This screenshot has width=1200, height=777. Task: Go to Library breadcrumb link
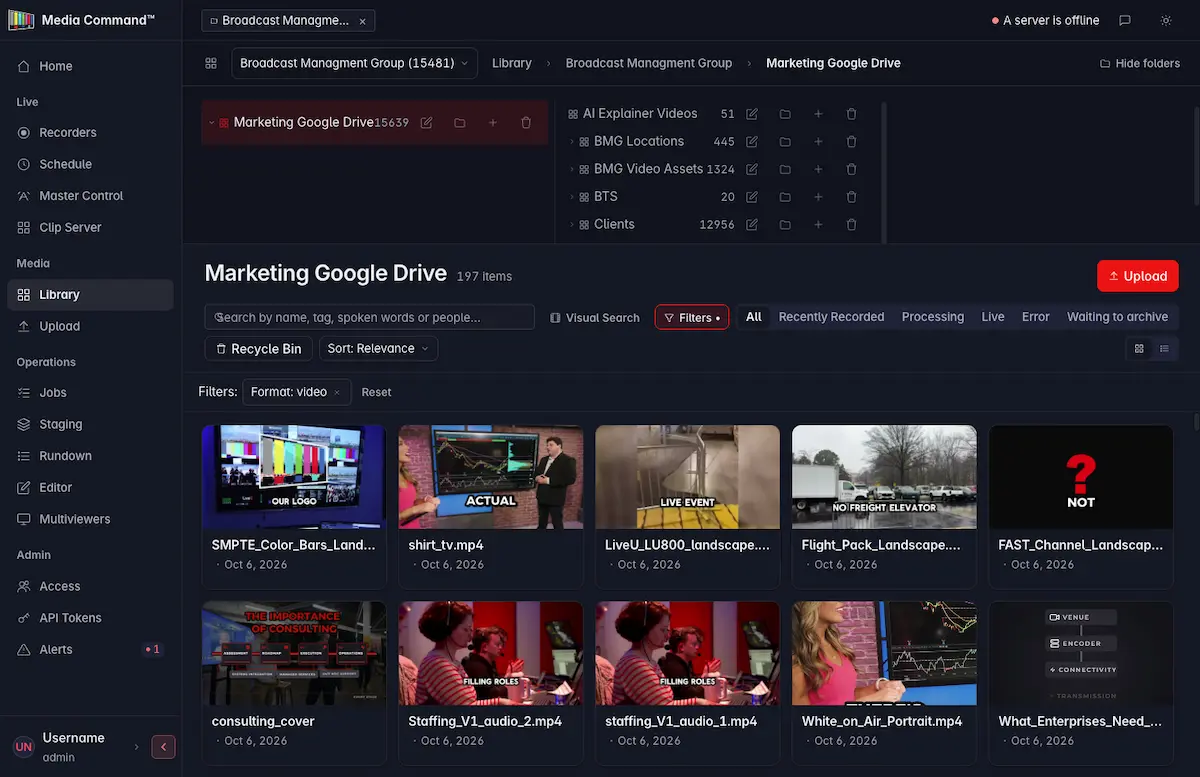click(x=512, y=63)
